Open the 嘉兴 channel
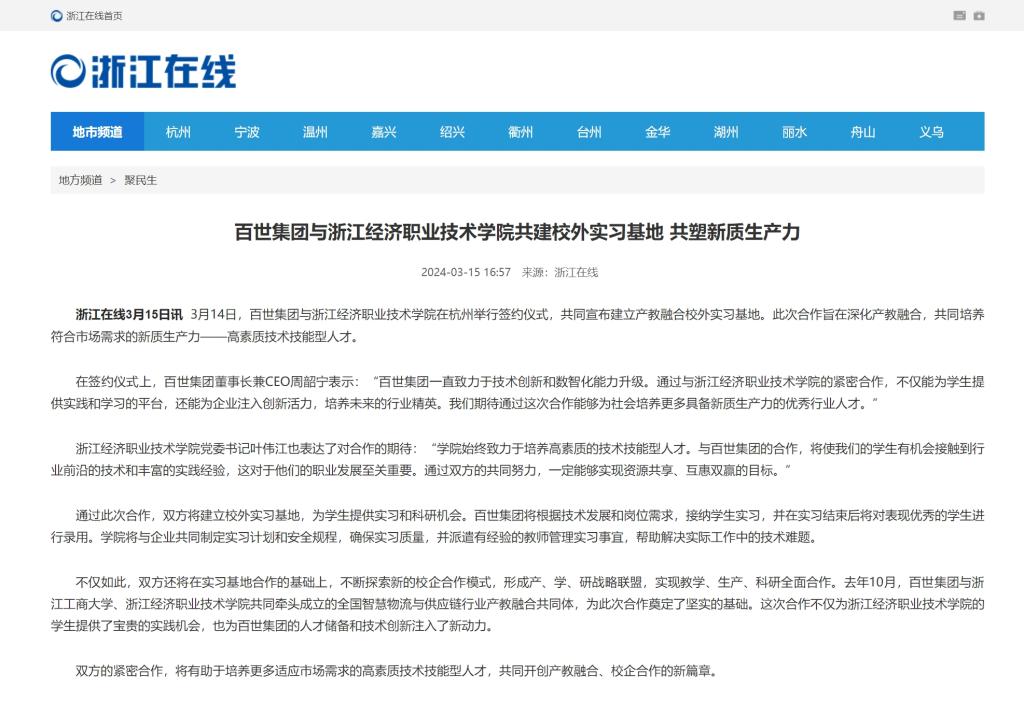The height and width of the screenshot is (703, 1024). point(384,132)
